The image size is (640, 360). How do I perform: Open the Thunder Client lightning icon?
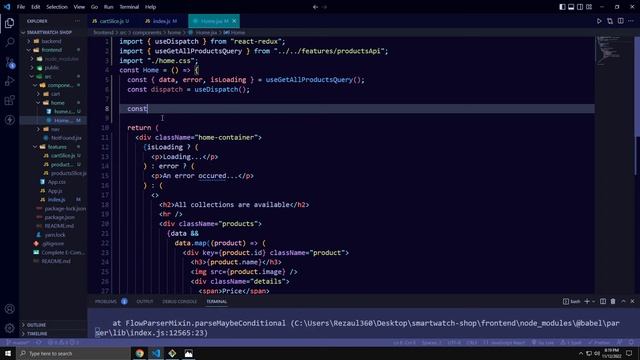(x=9, y=120)
